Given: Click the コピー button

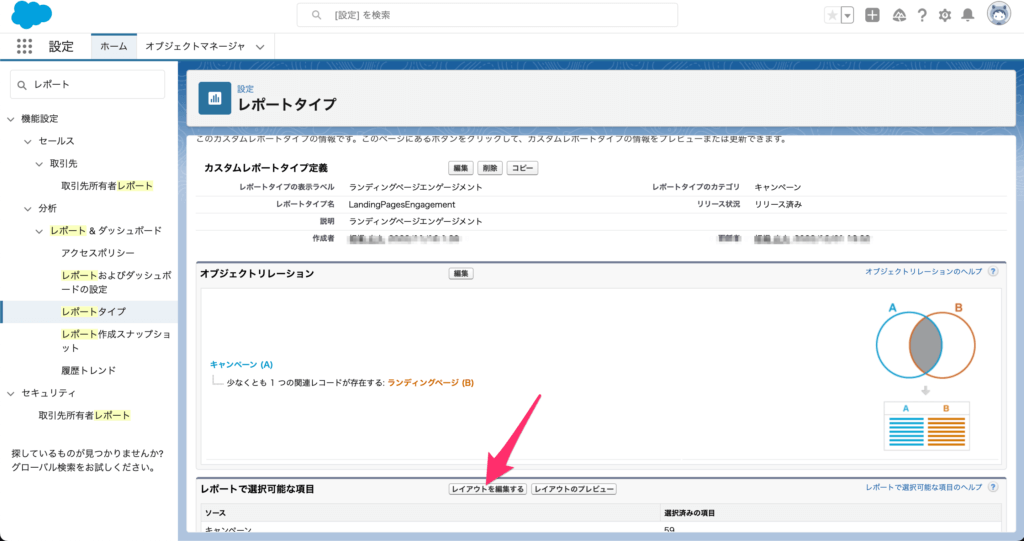Looking at the screenshot, I should (x=522, y=168).
